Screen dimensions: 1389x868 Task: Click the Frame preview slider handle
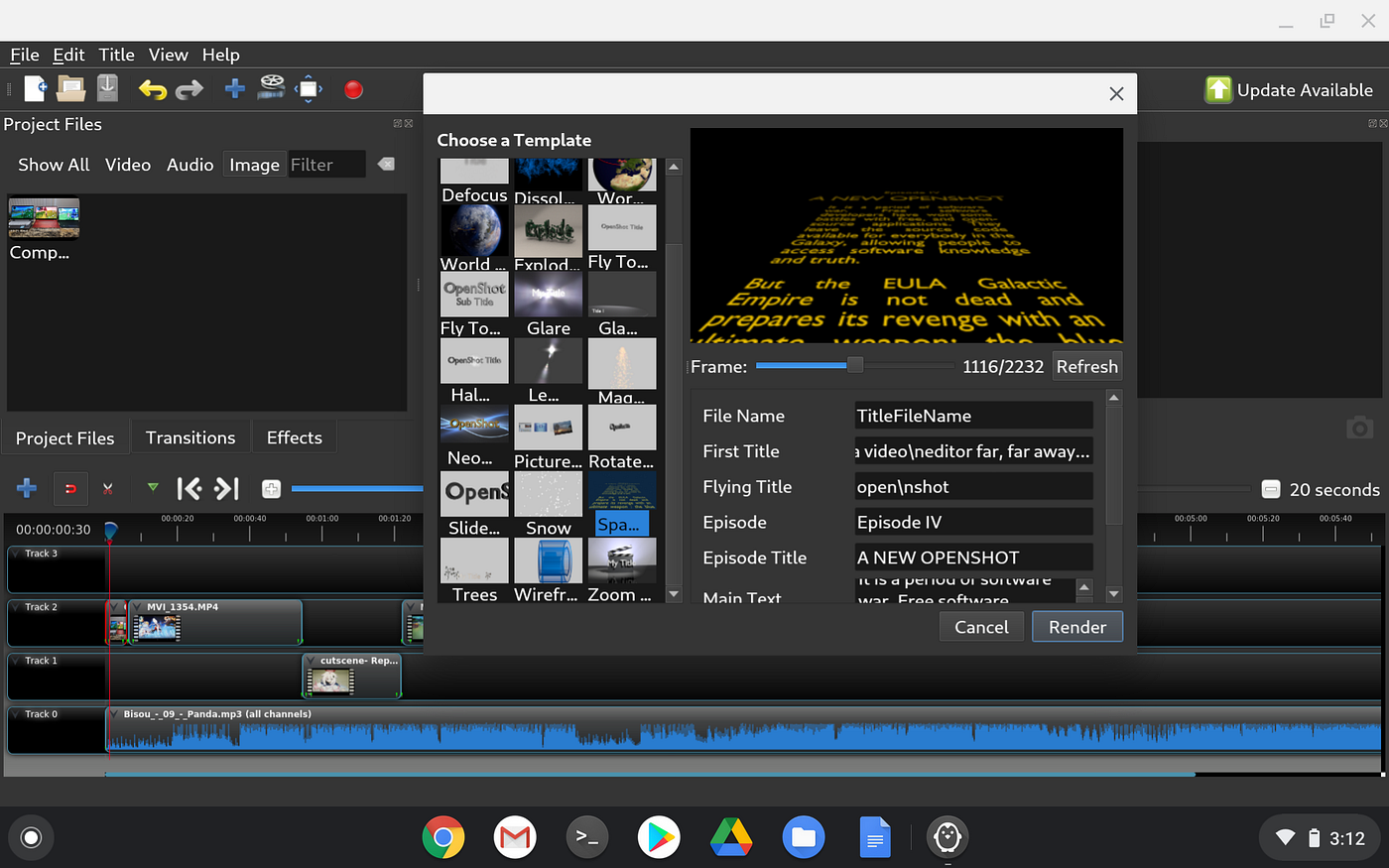tap(854, 365)
